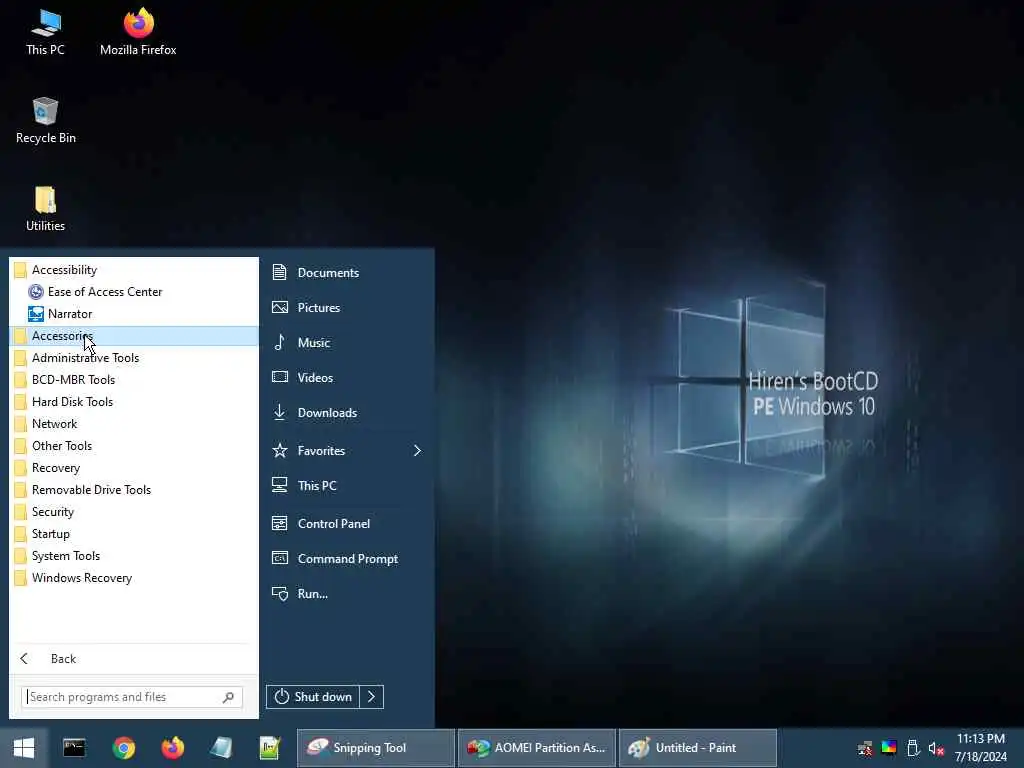
Task: Click the search magnifier icon
Action: click(x=229, y=697)
